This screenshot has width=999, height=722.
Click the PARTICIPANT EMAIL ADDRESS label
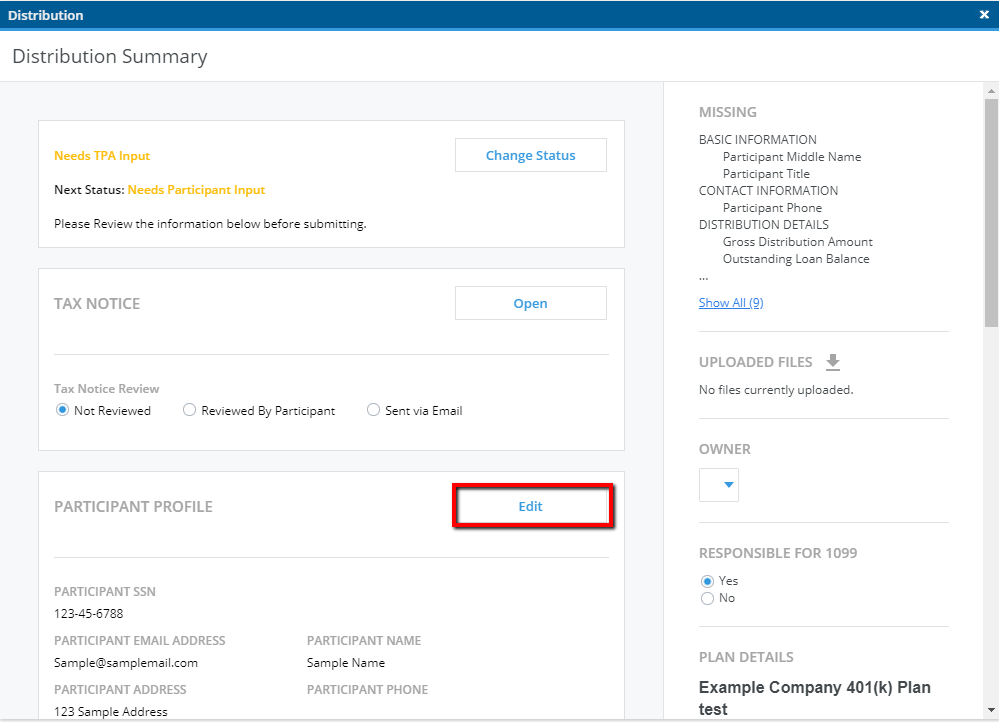140,640
